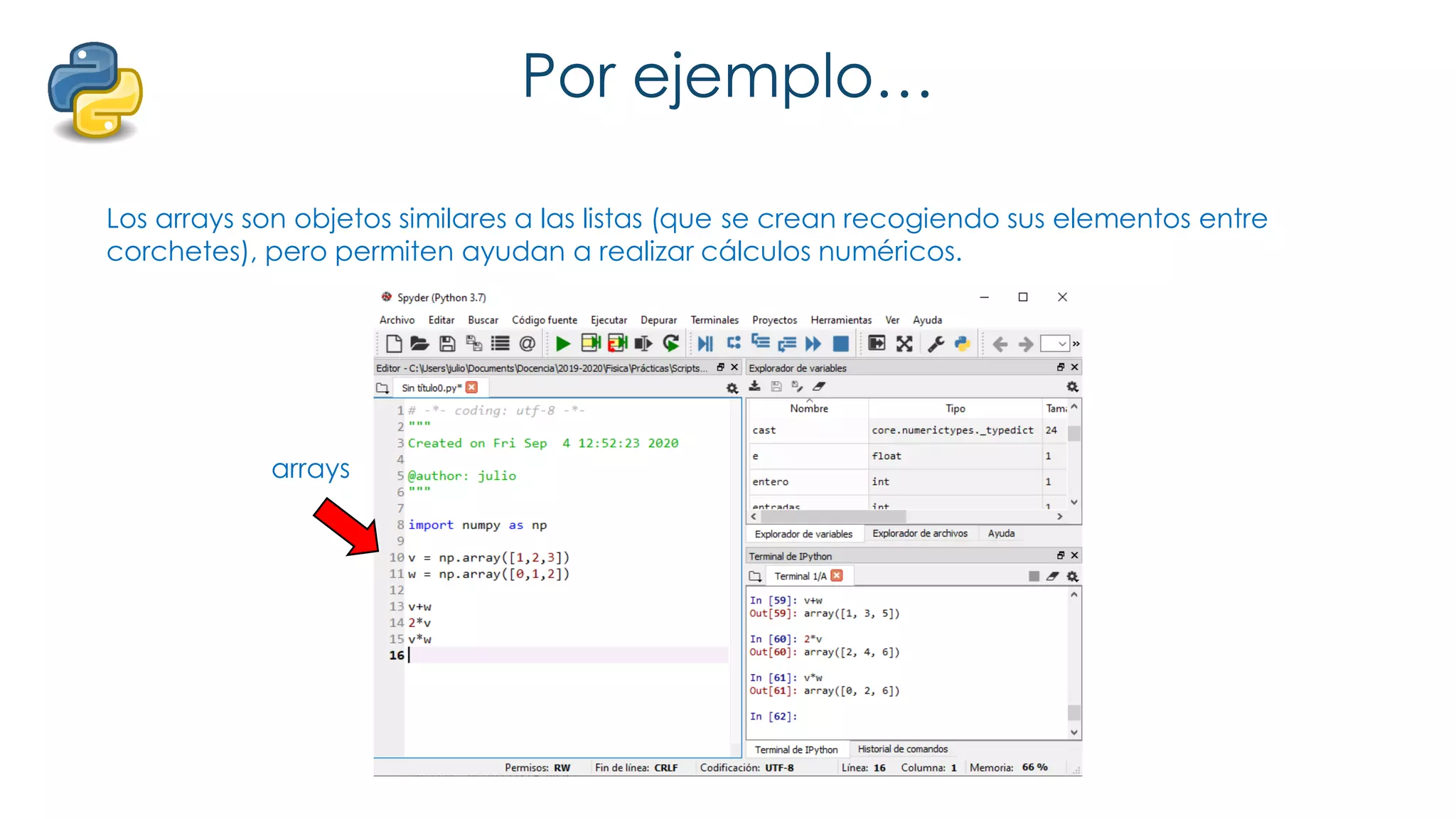
Task: Select the entero variable row
Action: coord(907,481)
